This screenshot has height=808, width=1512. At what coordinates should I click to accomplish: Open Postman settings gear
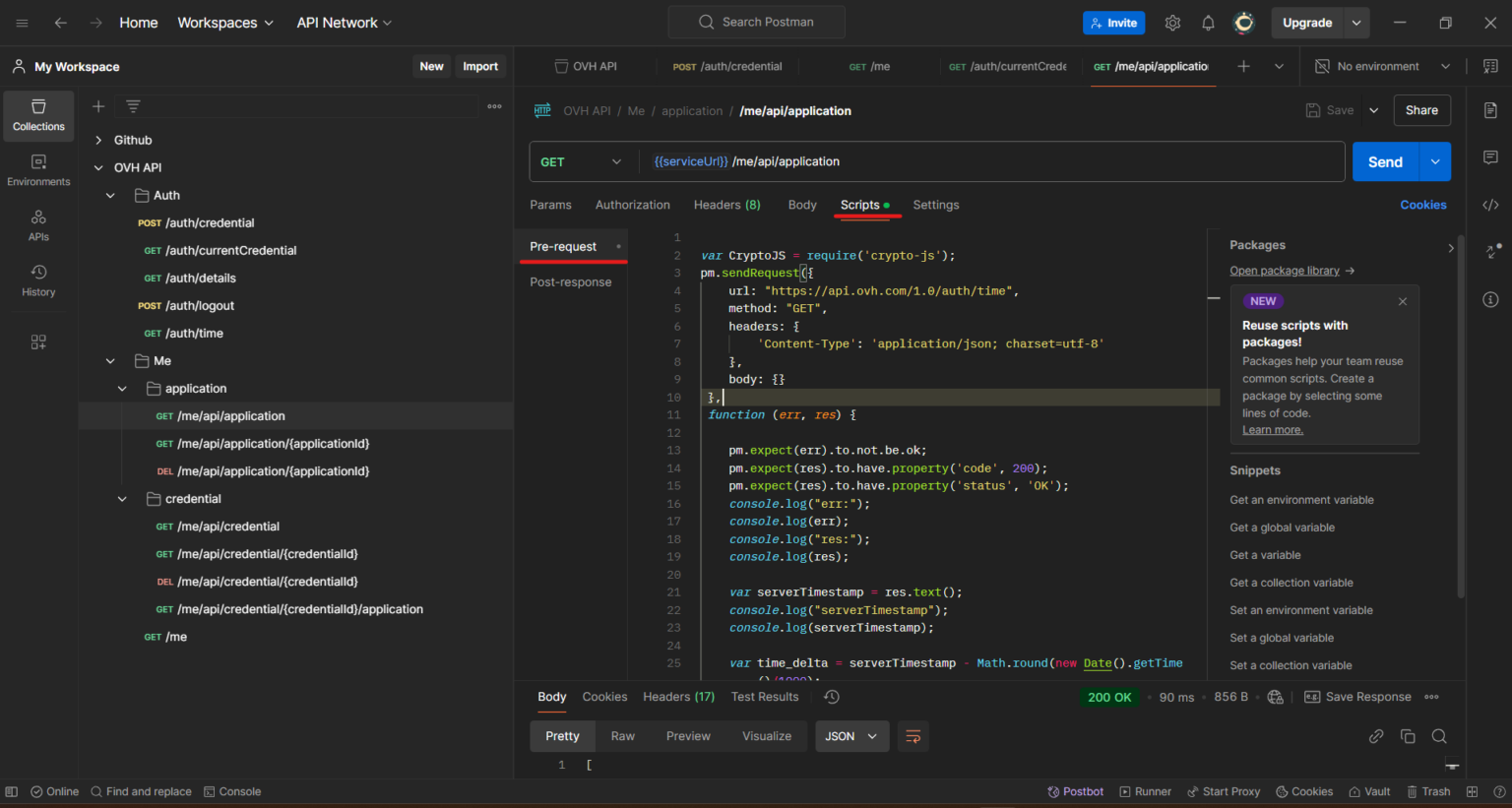tap(1172, 22)
